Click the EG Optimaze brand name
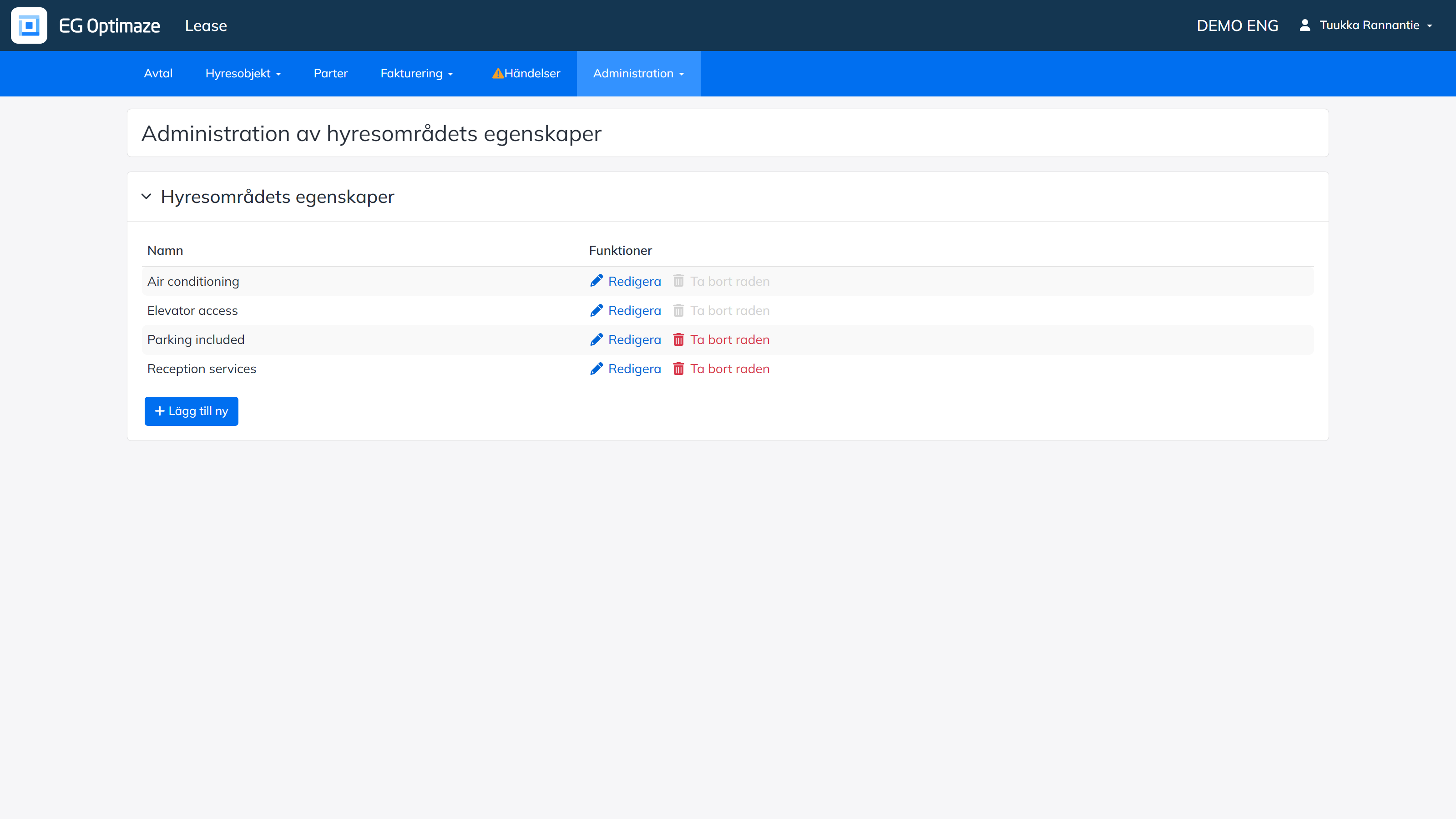Screen dimensions: 1456x819 tap(110, 26)
